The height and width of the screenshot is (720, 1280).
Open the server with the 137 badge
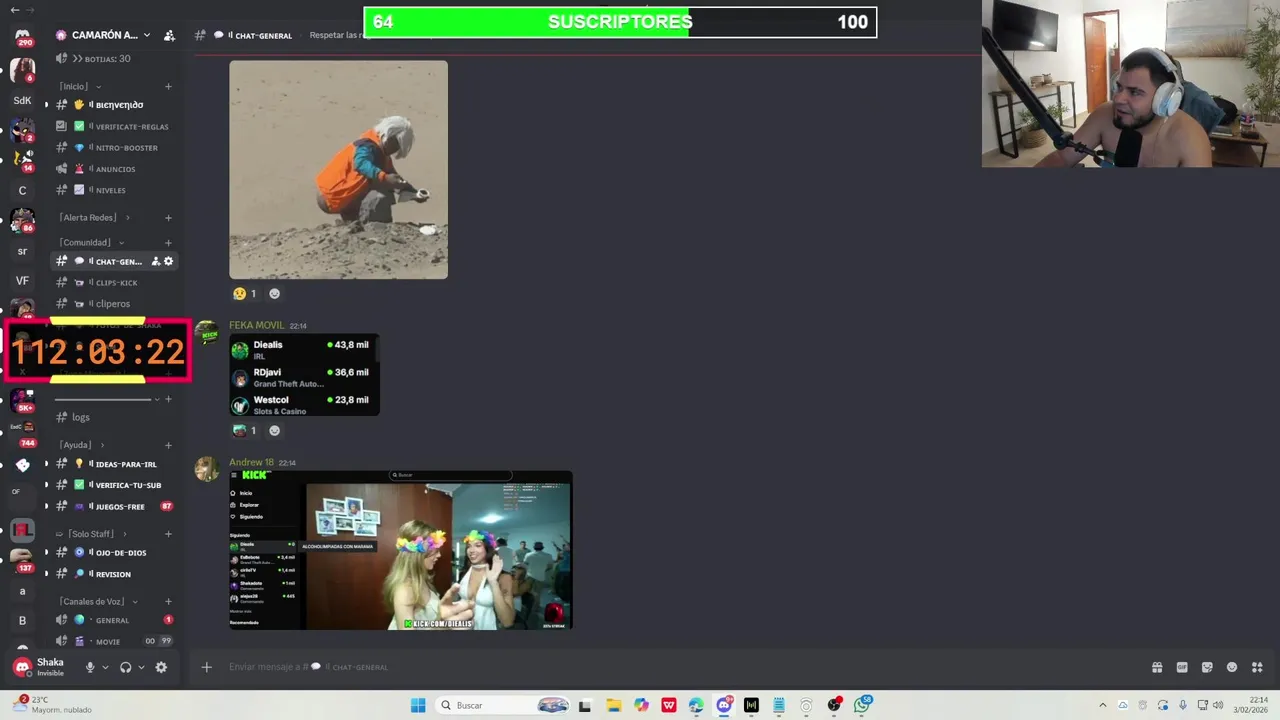coord(22,560)
